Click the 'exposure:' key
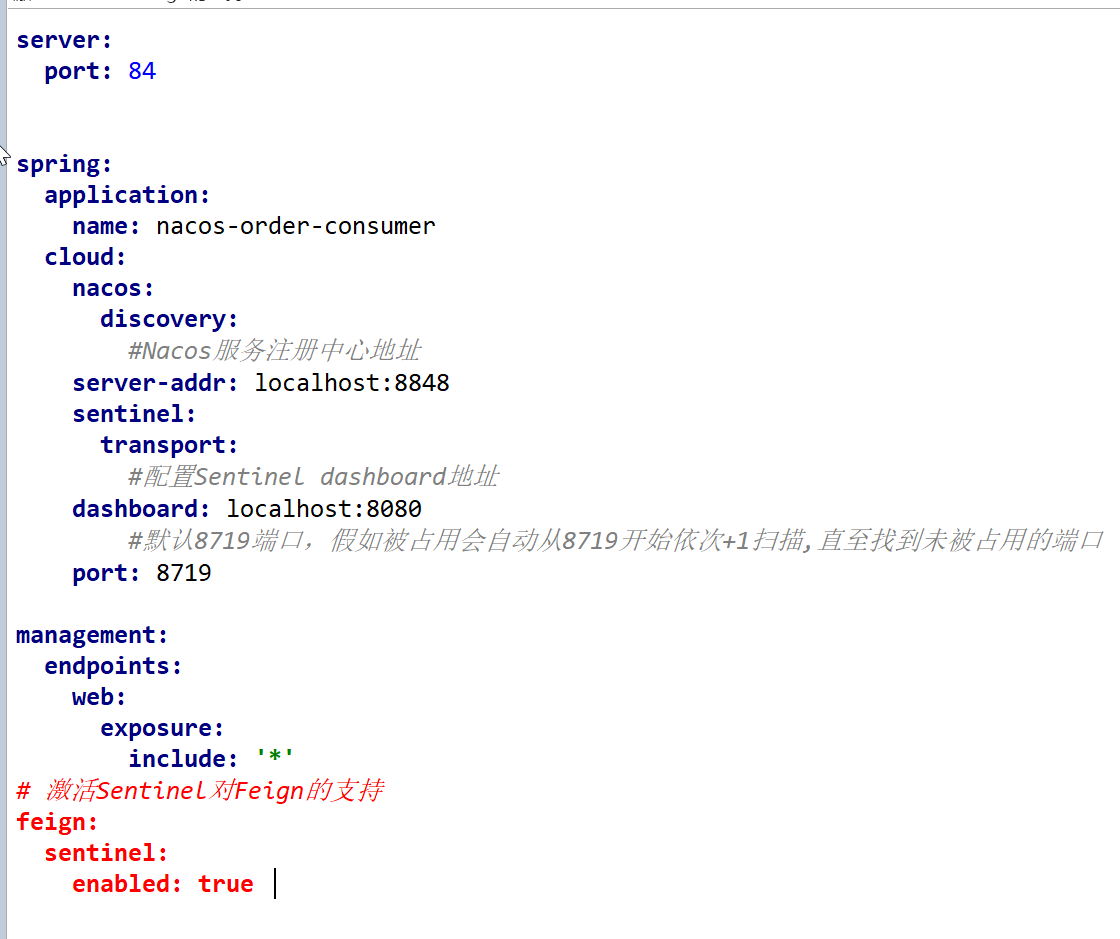 point(161,728)
